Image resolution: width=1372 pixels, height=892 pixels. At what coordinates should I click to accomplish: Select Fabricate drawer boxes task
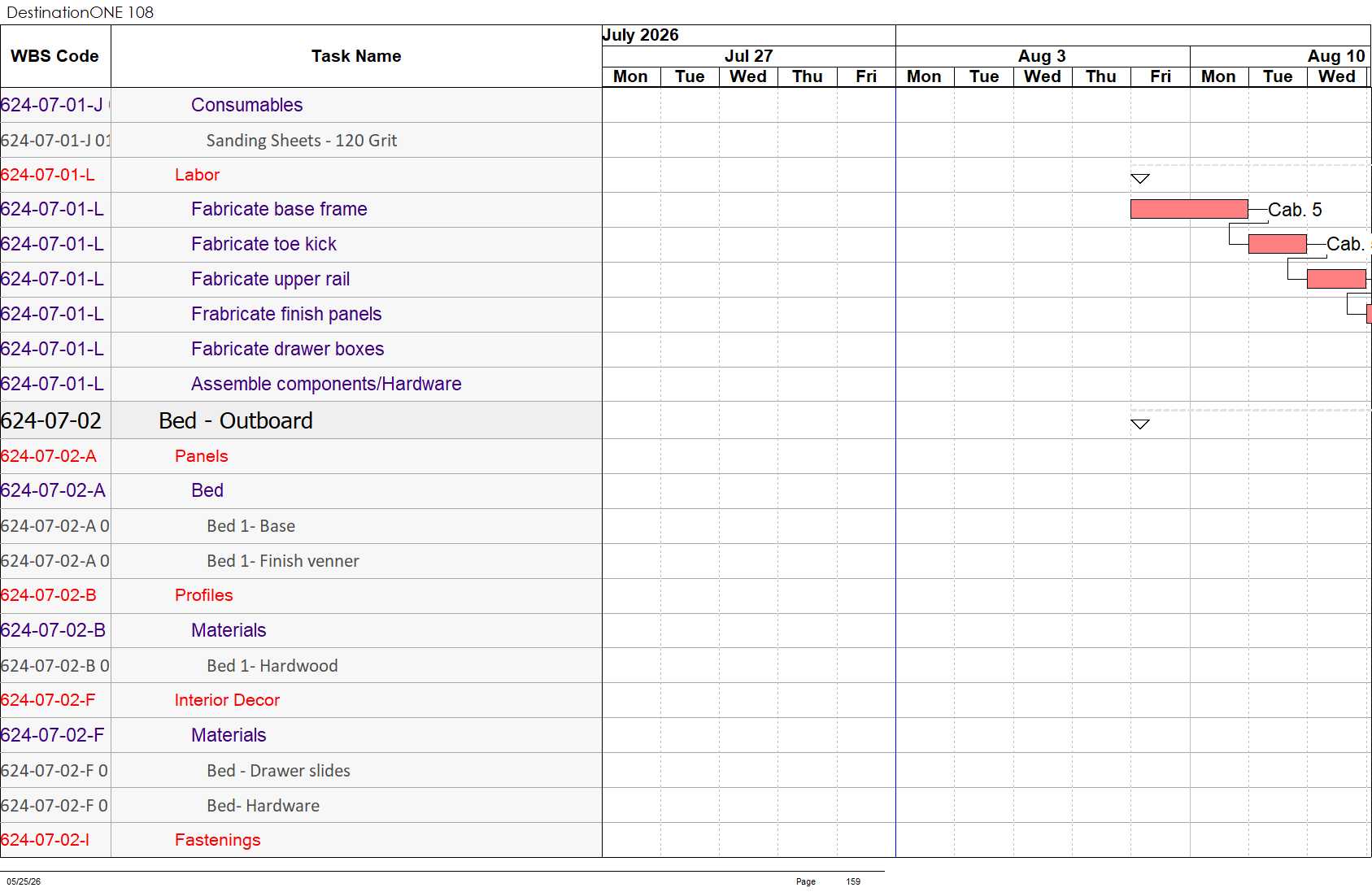coord(287,349)
